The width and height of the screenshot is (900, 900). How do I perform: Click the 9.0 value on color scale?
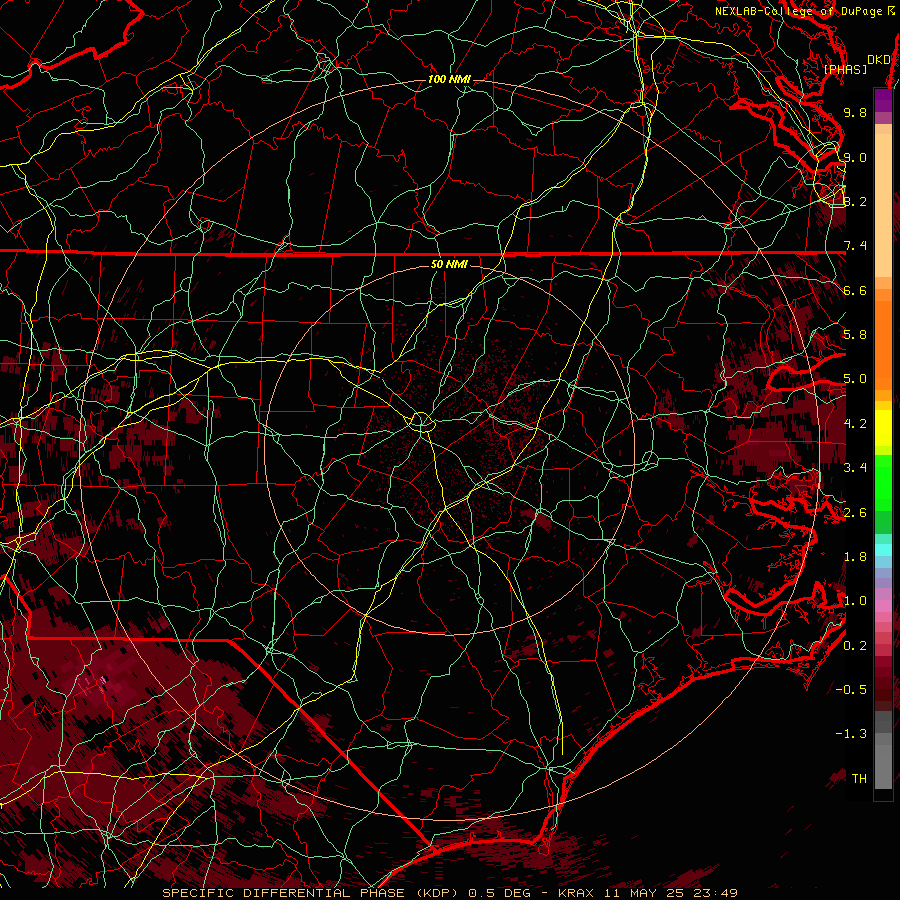pyautogui.click(x=855, y=157)
